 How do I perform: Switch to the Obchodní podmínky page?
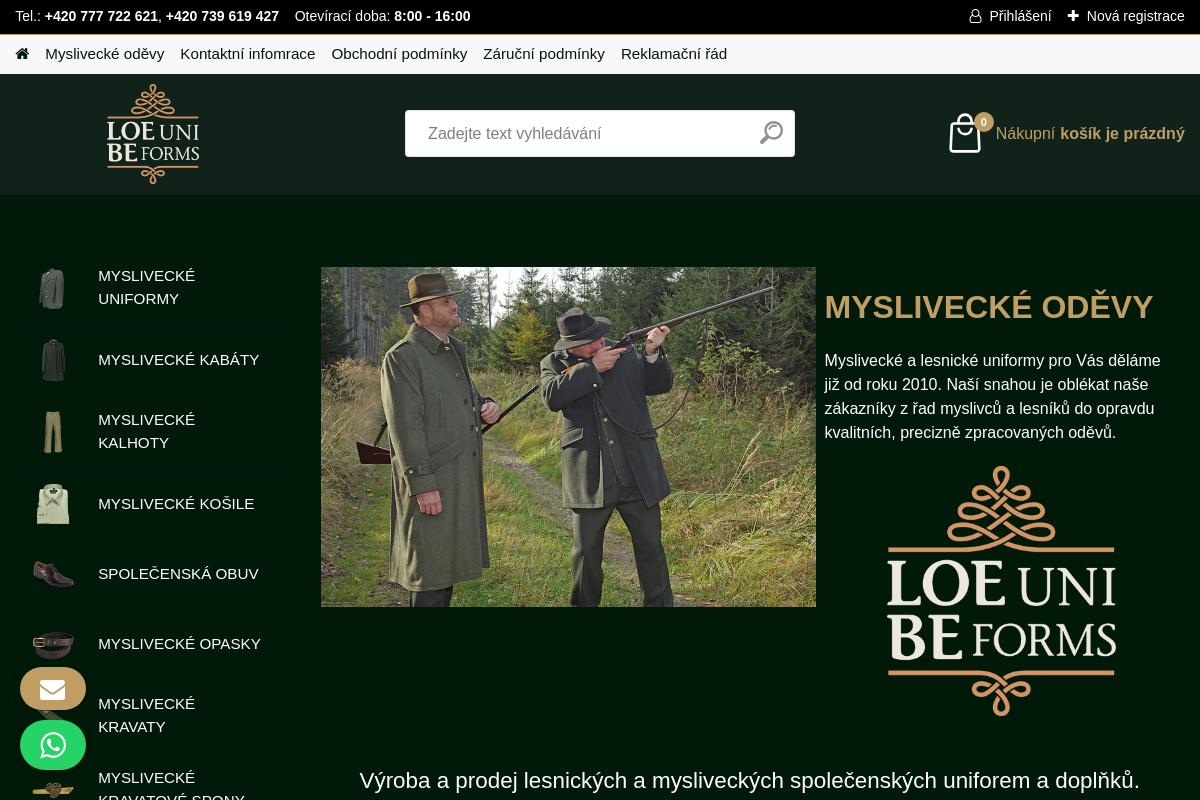click(x=399, y=54)
